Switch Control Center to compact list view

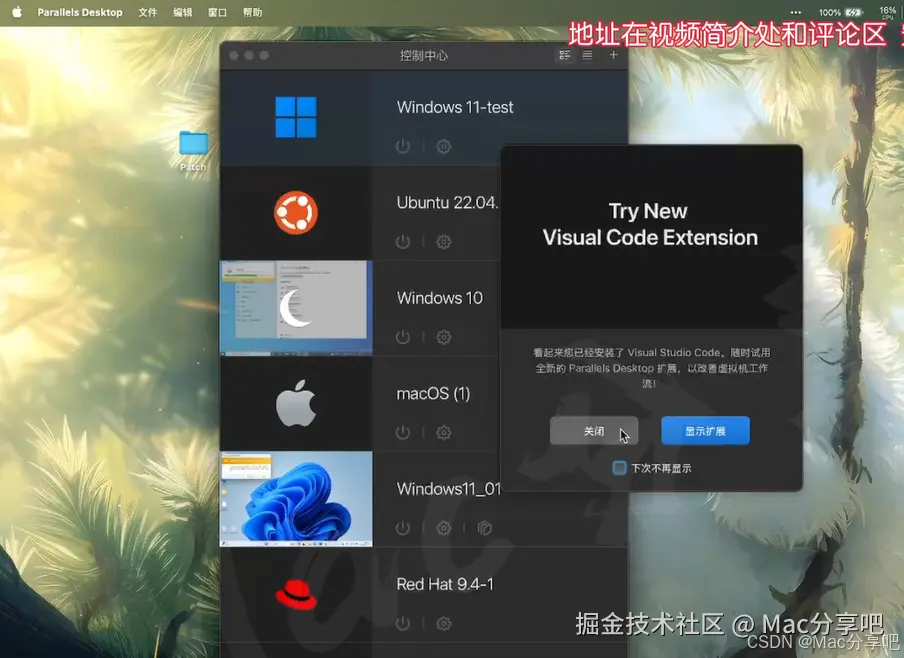587,55
